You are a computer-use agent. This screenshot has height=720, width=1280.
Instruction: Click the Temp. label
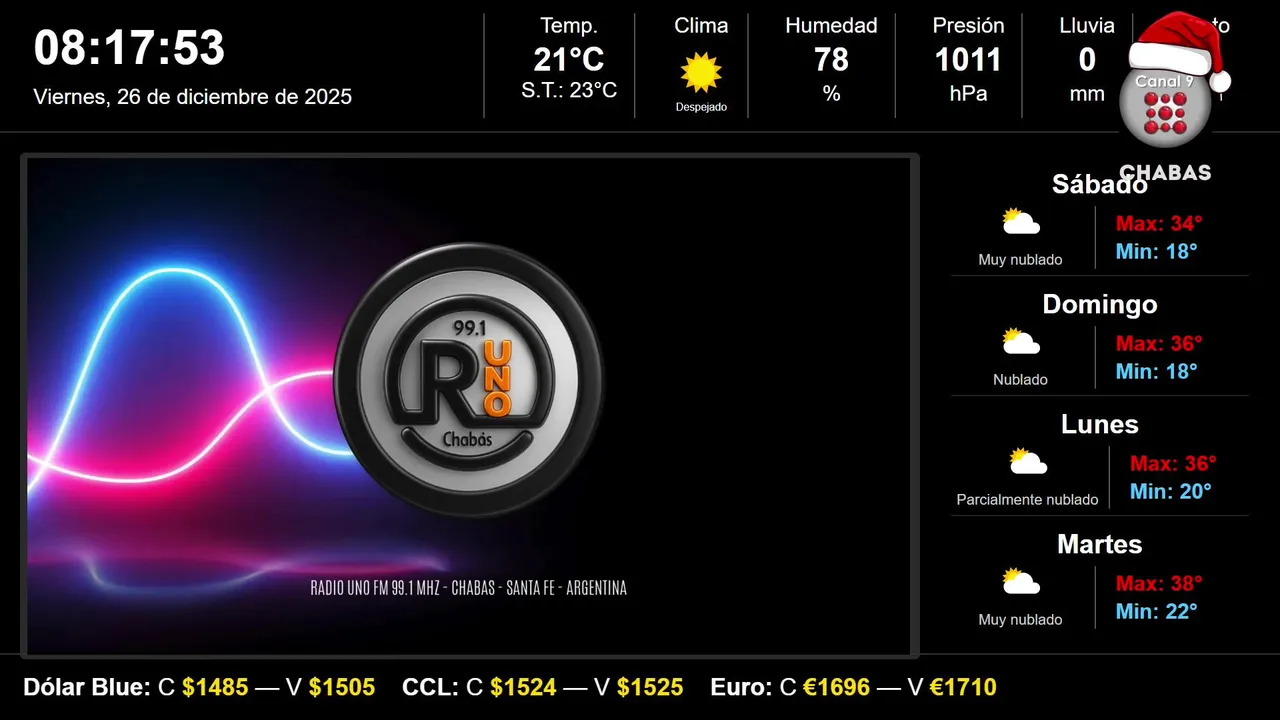[569, 26]
